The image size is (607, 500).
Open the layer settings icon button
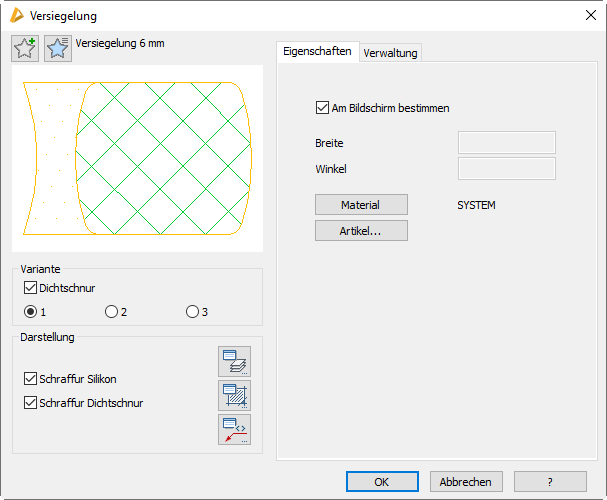coord(234,362)
